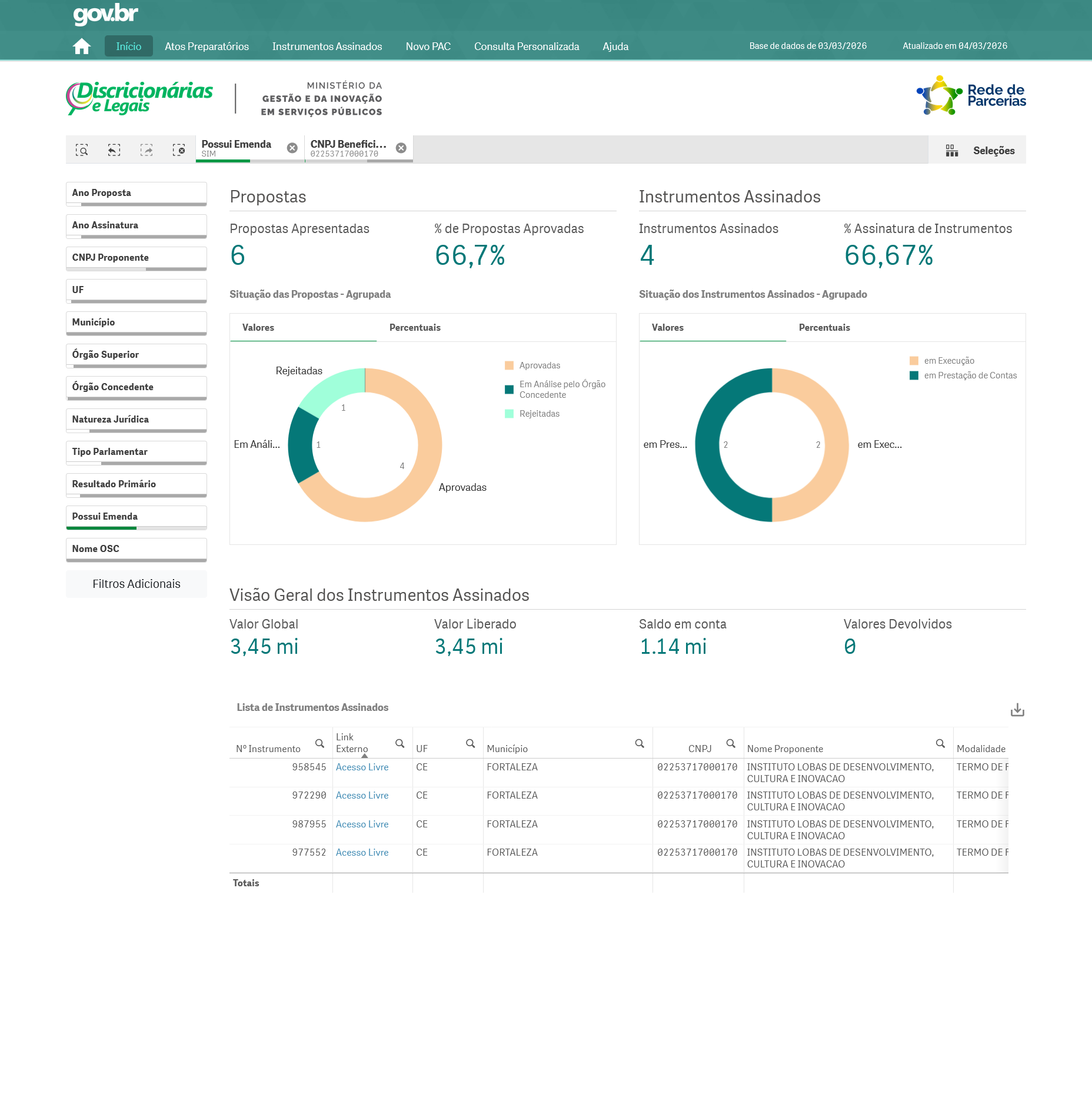1092x1104 pixels.
Task: Open the Tipo Parlamentar filter
Action: point(136,452)
